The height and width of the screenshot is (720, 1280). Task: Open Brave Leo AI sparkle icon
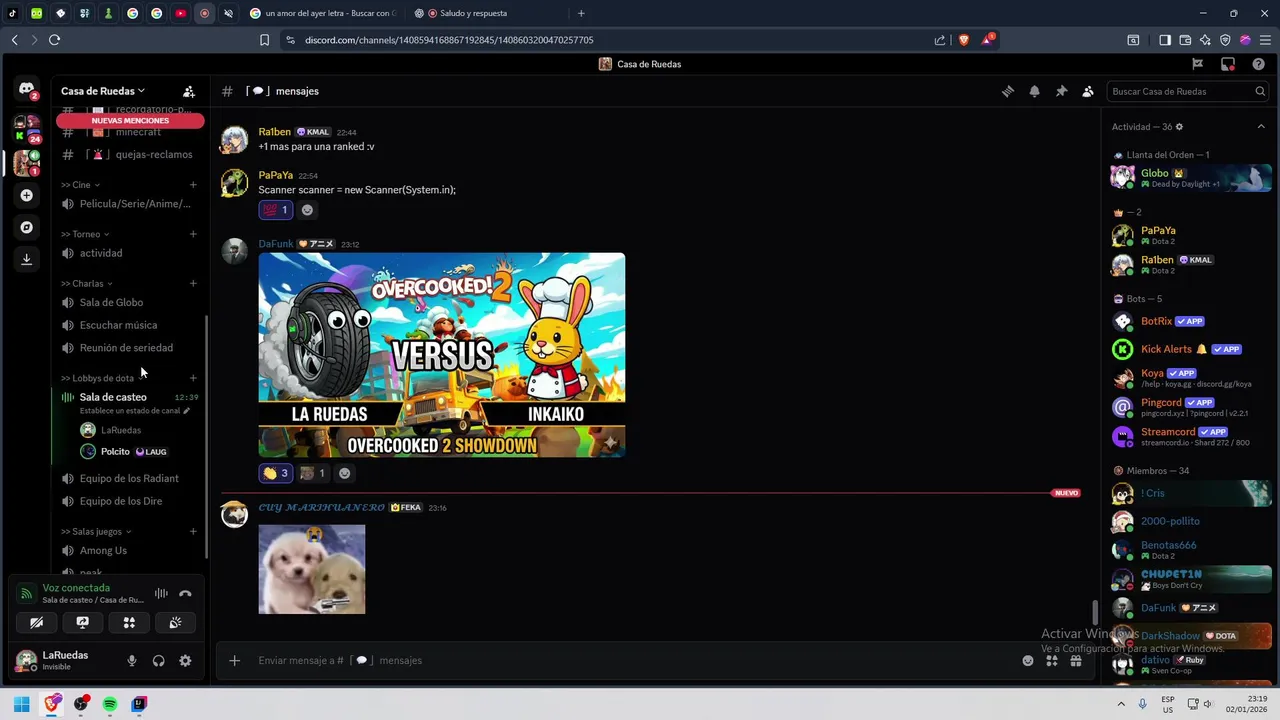pyautogui.click(x=1205, y=40)
